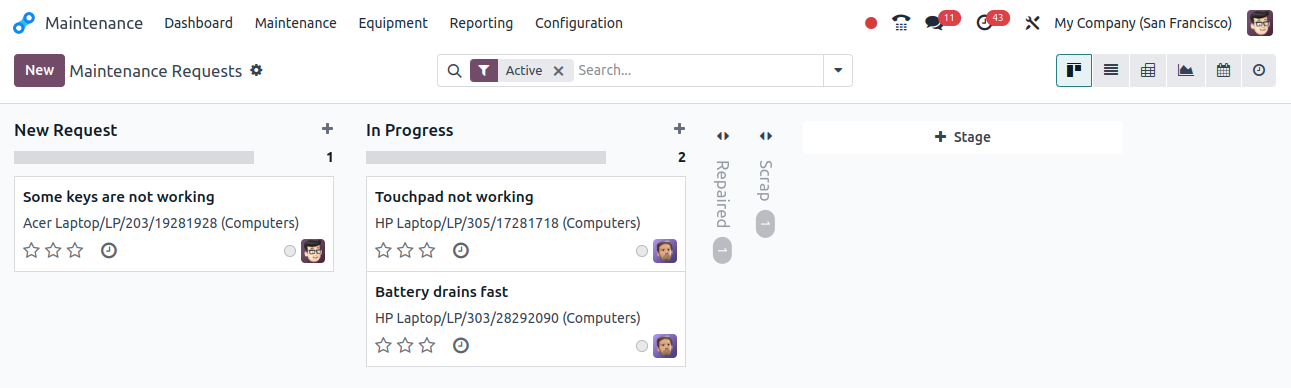Open the search options dropdown arrow
This screenshot has width=1291, height=388.
(x=837, y=71)
